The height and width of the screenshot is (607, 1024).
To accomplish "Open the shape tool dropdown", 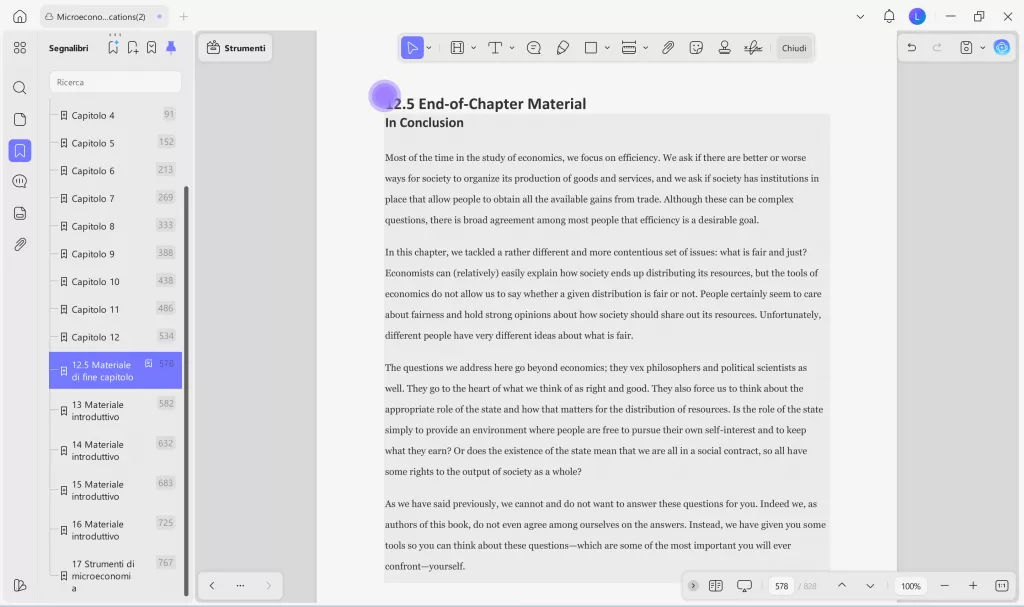I will 607,47.
